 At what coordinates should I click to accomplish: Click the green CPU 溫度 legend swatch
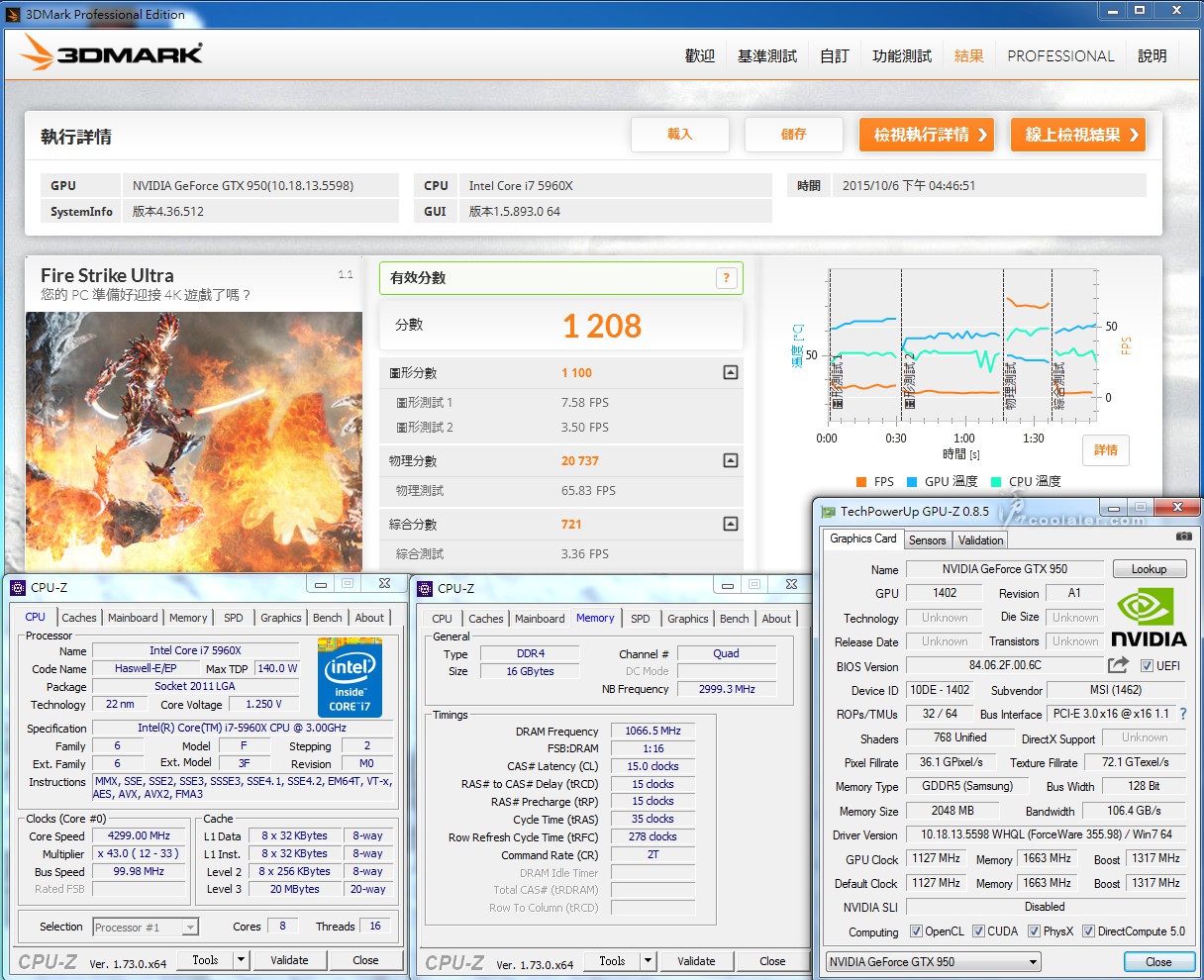996,482
